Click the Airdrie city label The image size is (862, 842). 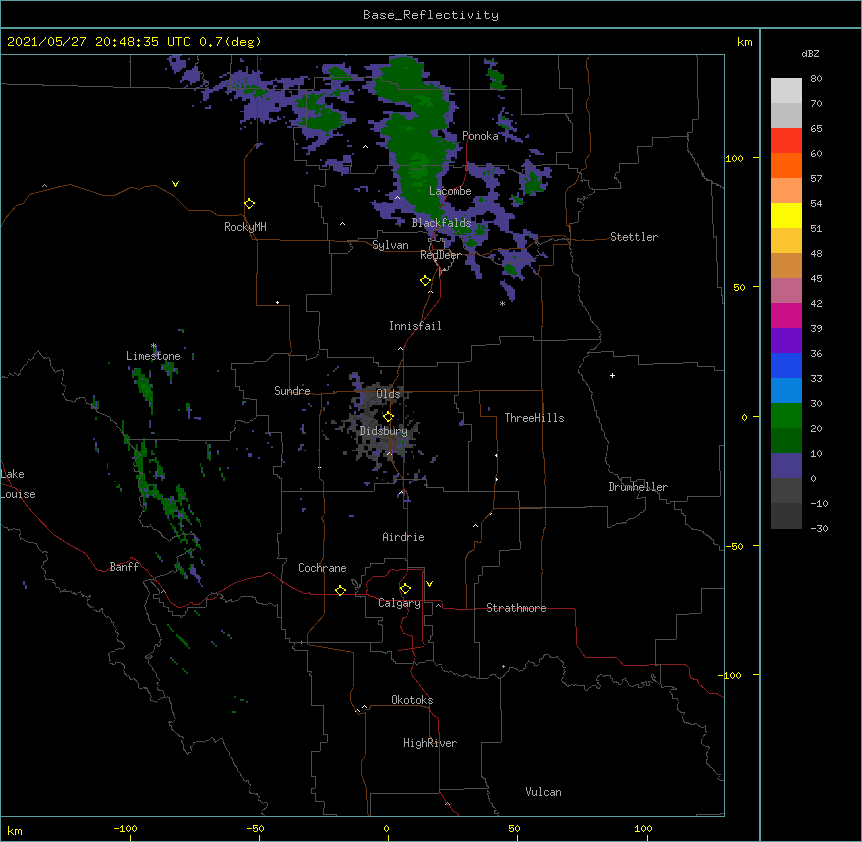(x=403, y=537)
